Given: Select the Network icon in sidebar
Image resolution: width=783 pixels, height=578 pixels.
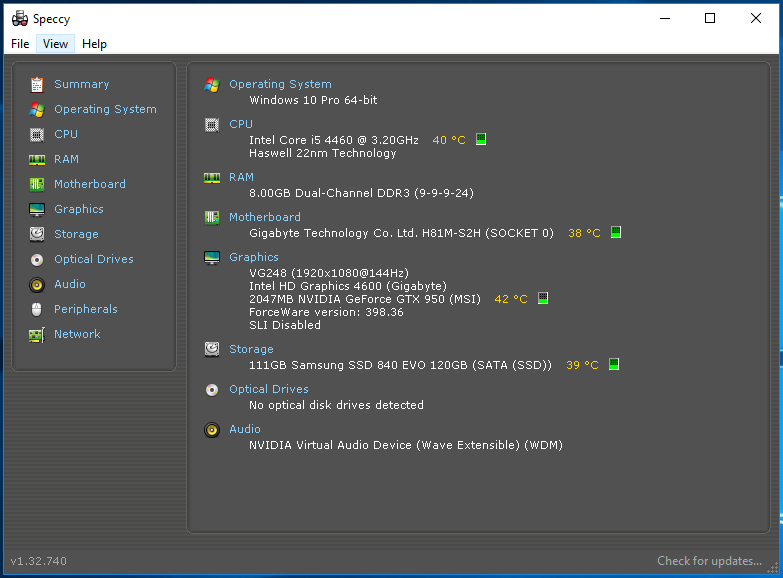Looking at the screenshot, I should point(37,335).
